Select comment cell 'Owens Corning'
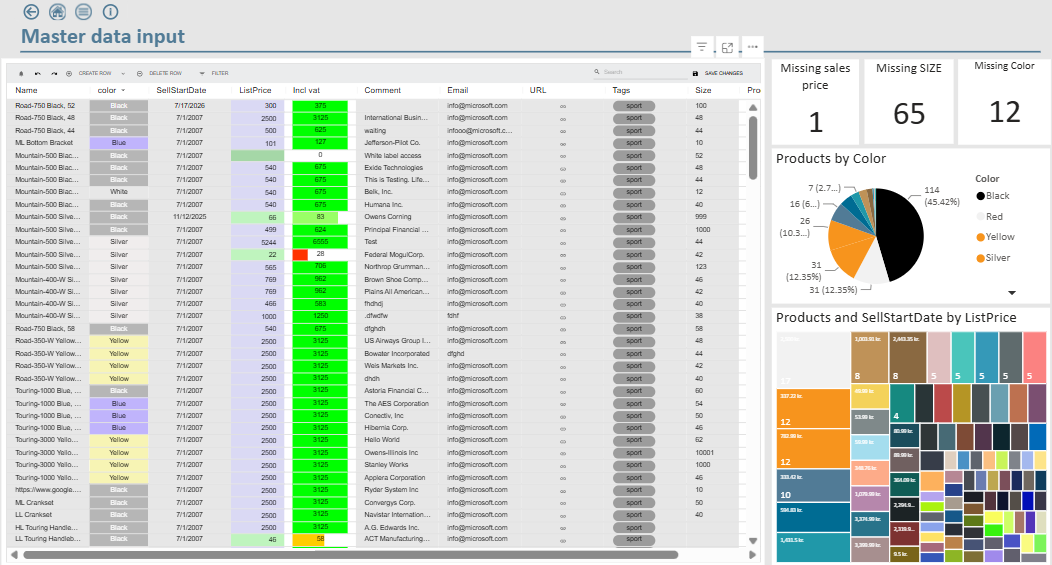The height and width of the screenshot is (565, 1052). (388, 217)
